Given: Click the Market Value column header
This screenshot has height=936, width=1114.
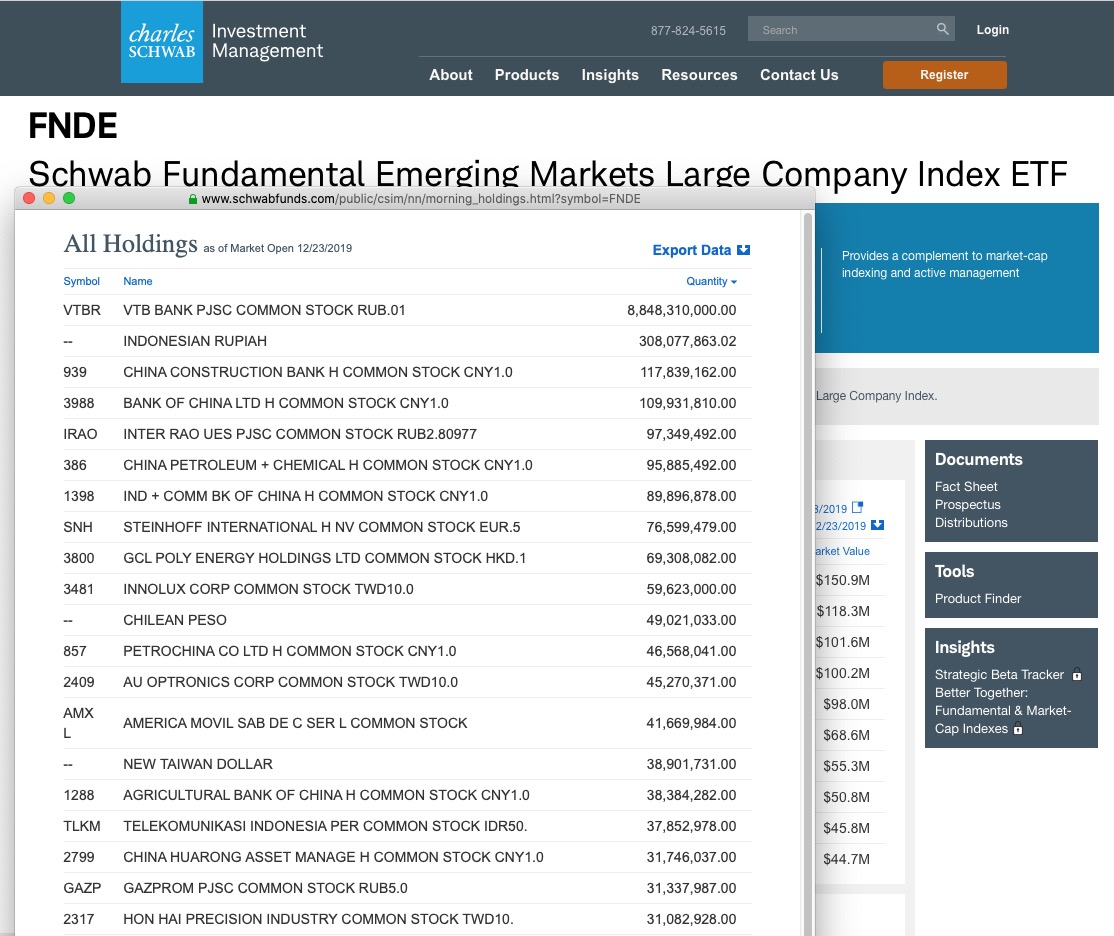Looking at the screenshot, I should click(x=843, y=552).
